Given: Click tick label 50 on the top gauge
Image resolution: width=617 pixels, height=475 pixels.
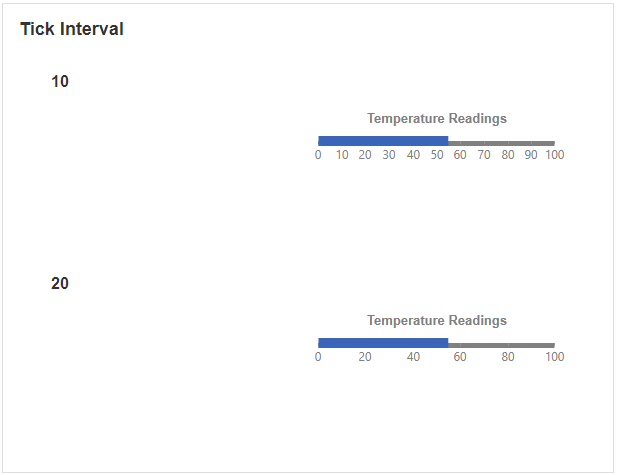Looking at the screenshot, I should click(x=437, y=155).
